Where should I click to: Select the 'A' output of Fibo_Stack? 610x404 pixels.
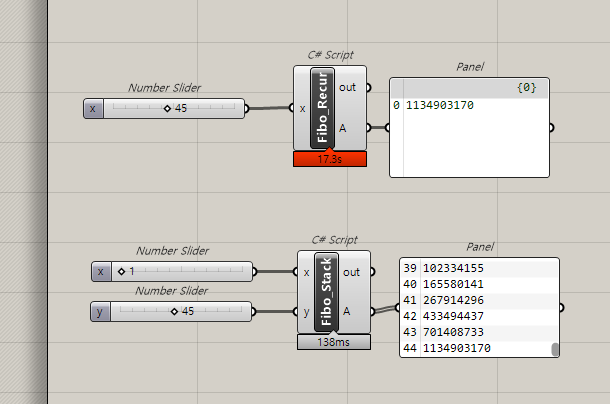pyautogui.click(x=346, y=311)
